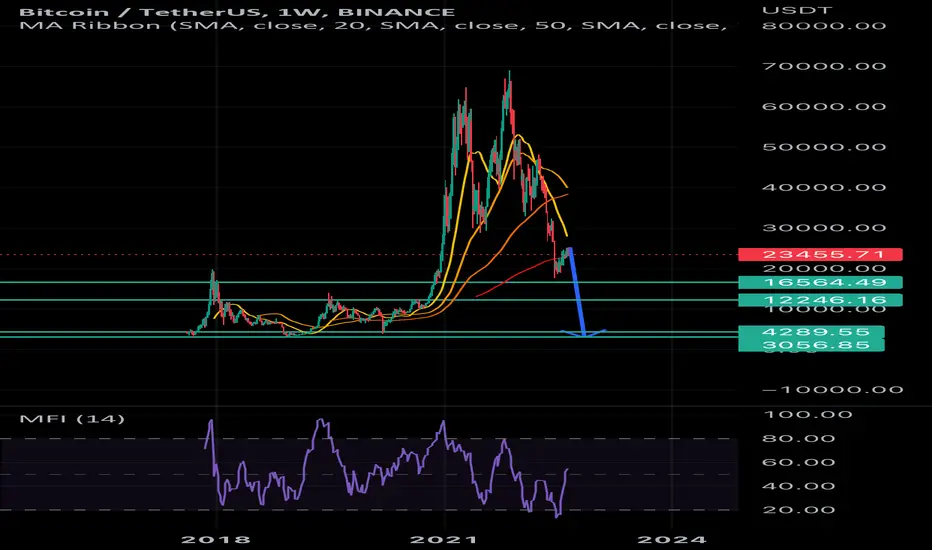
Task: Click the 40.00 MFI scale value
Action: pyautogui.click(x=799, y=486)
